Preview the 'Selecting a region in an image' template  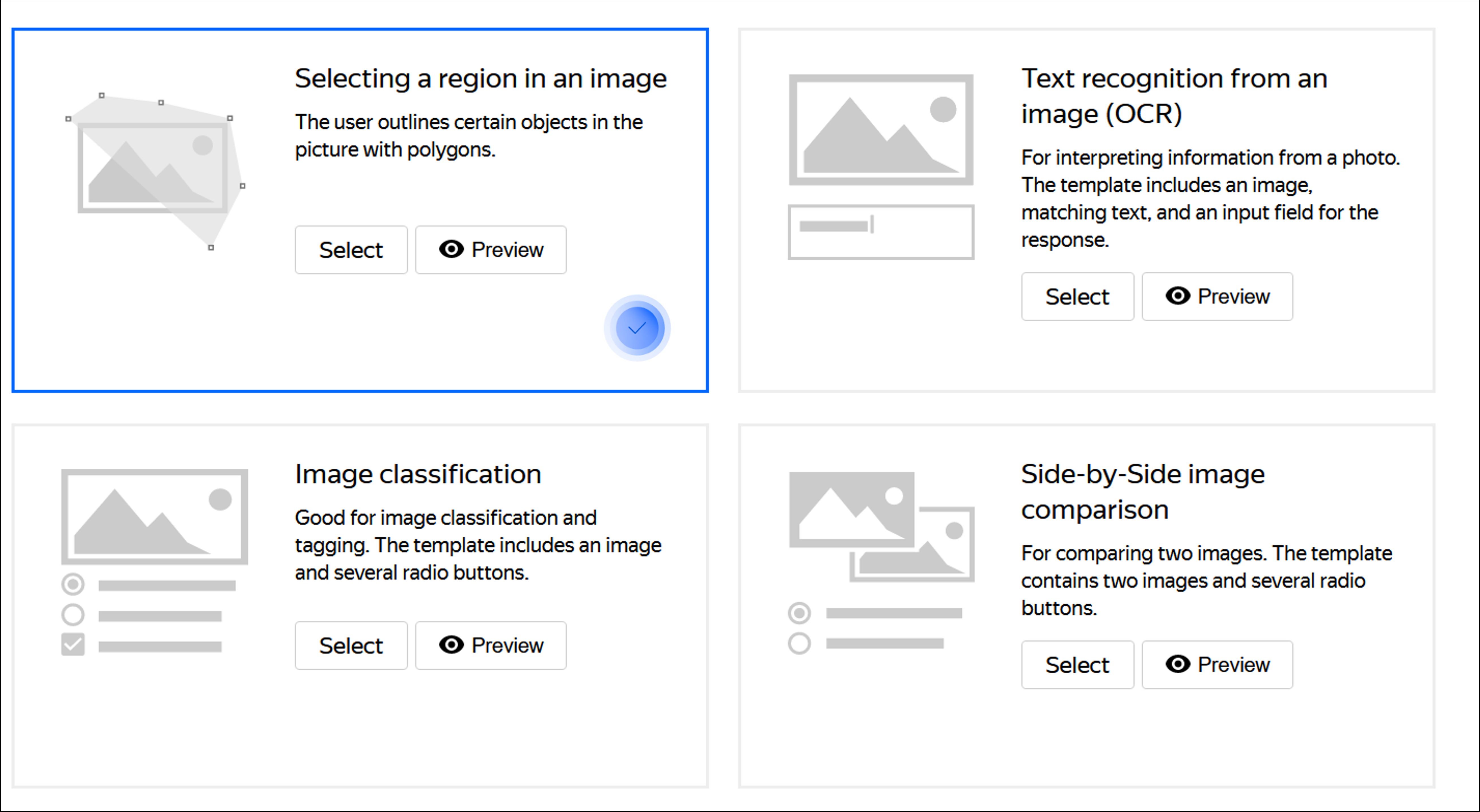tap(491, 250)
